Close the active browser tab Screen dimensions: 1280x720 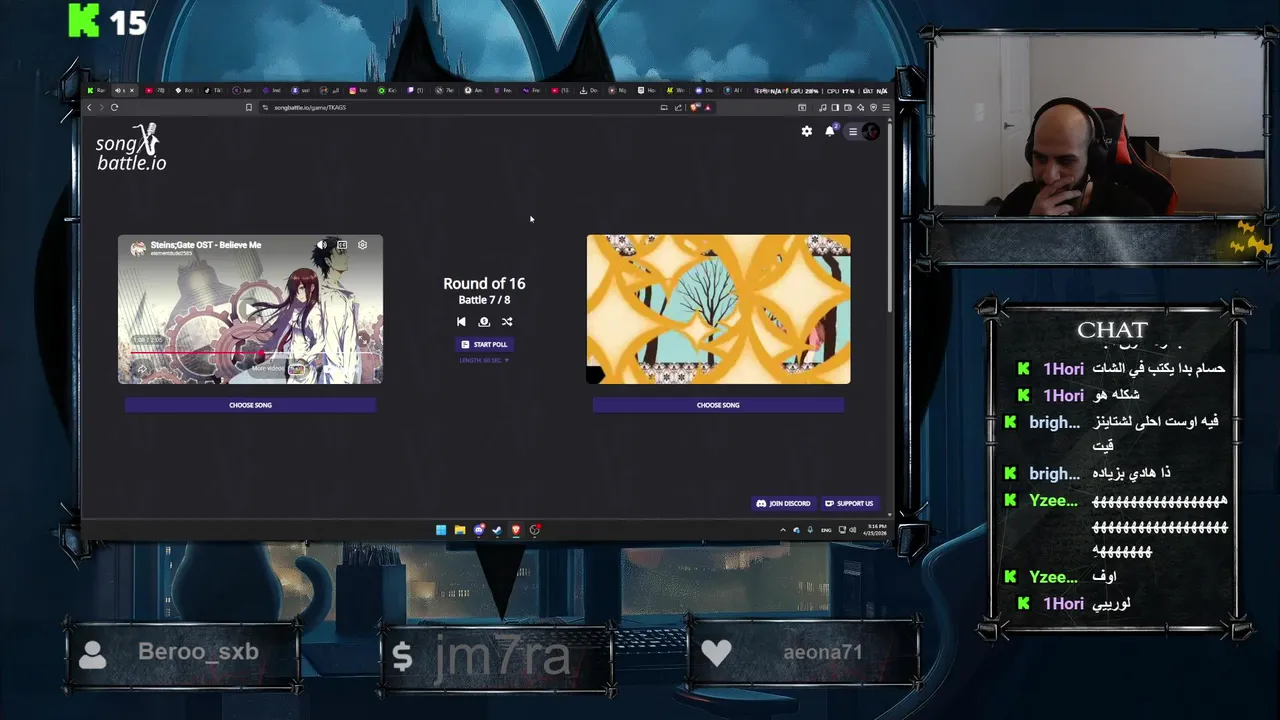132,90
